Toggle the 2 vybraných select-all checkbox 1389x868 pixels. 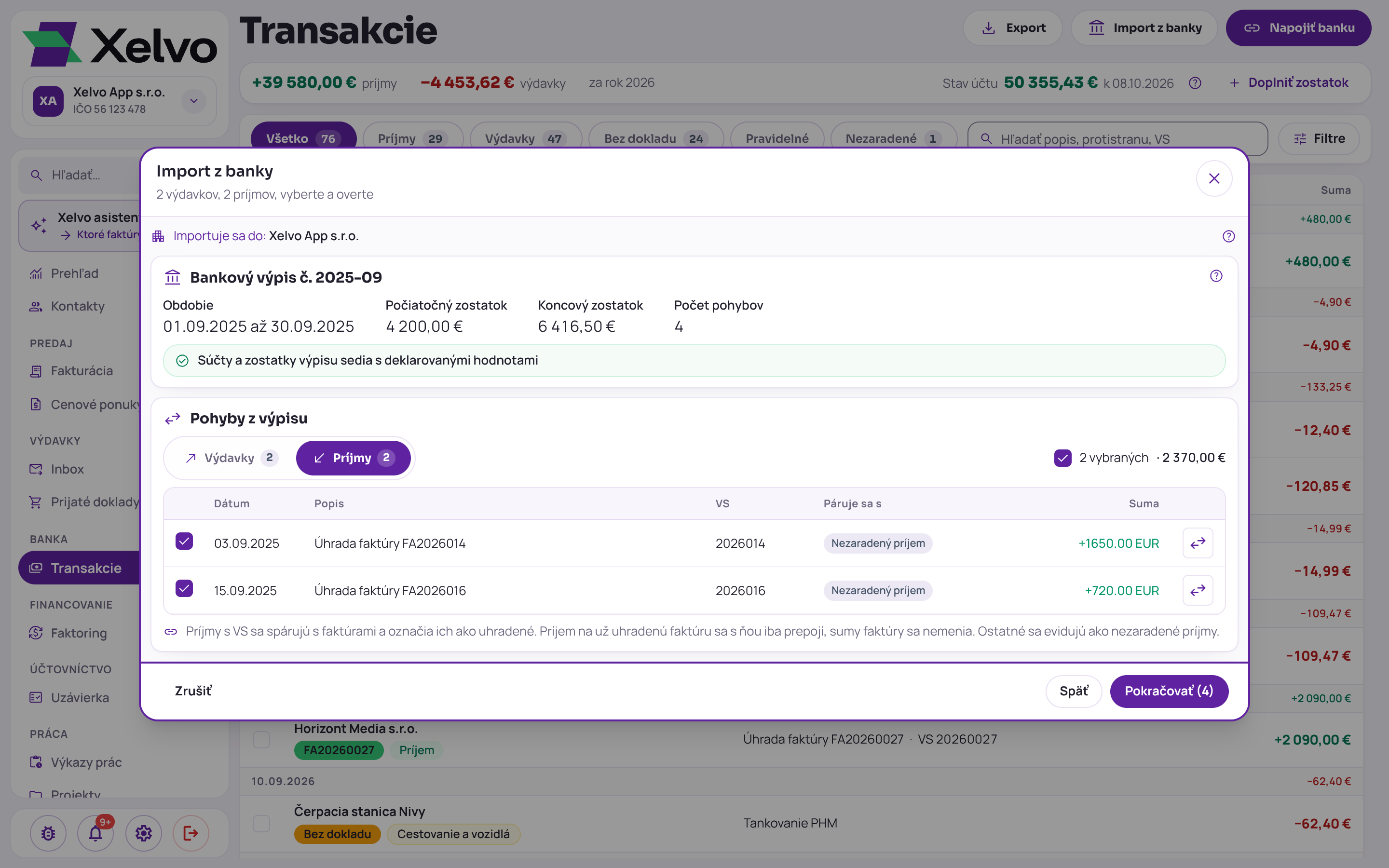1062,458
